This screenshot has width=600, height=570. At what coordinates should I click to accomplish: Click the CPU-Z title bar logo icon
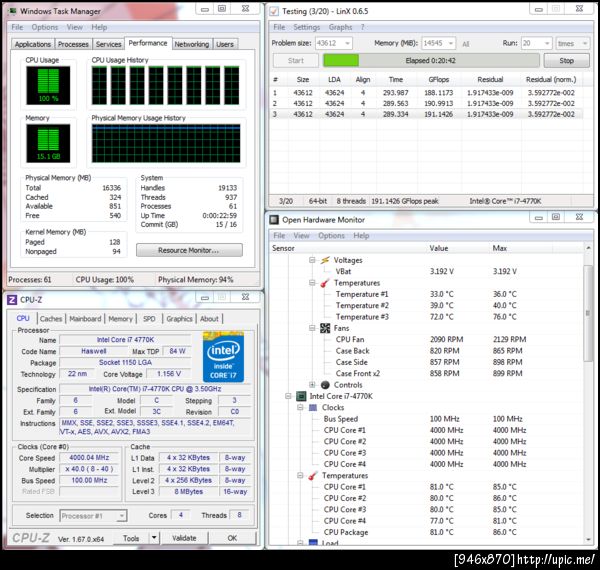coord(12,299)
